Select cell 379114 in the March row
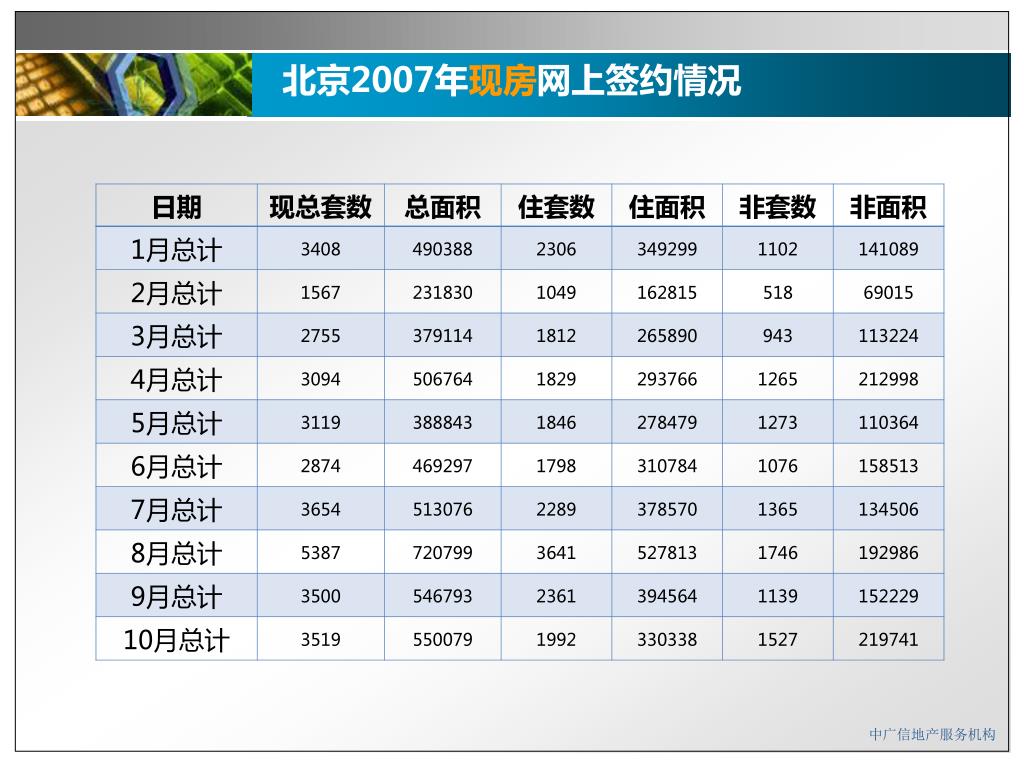1024x768 pixels. pos(443,336)
